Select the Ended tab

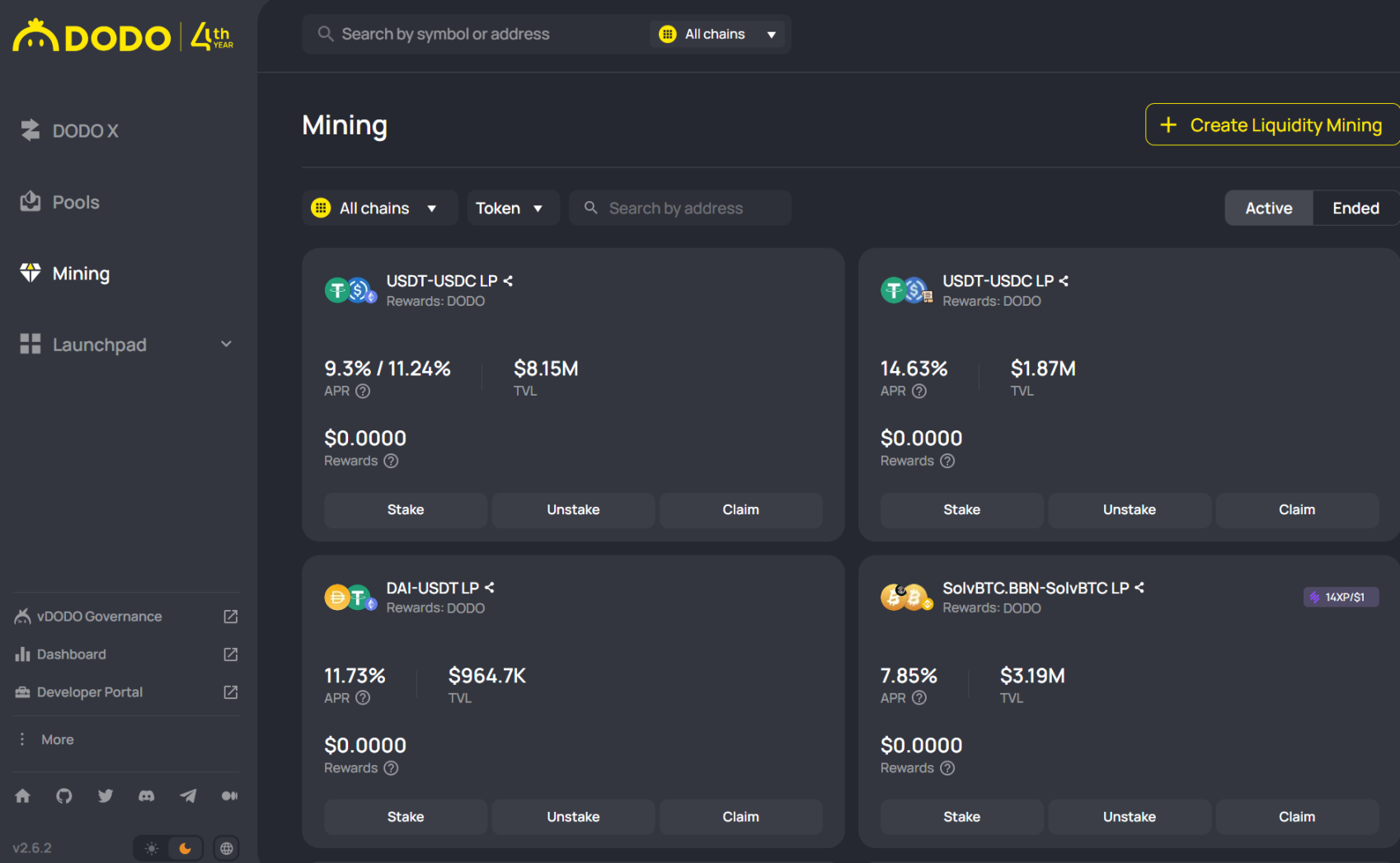(1355, 208)
